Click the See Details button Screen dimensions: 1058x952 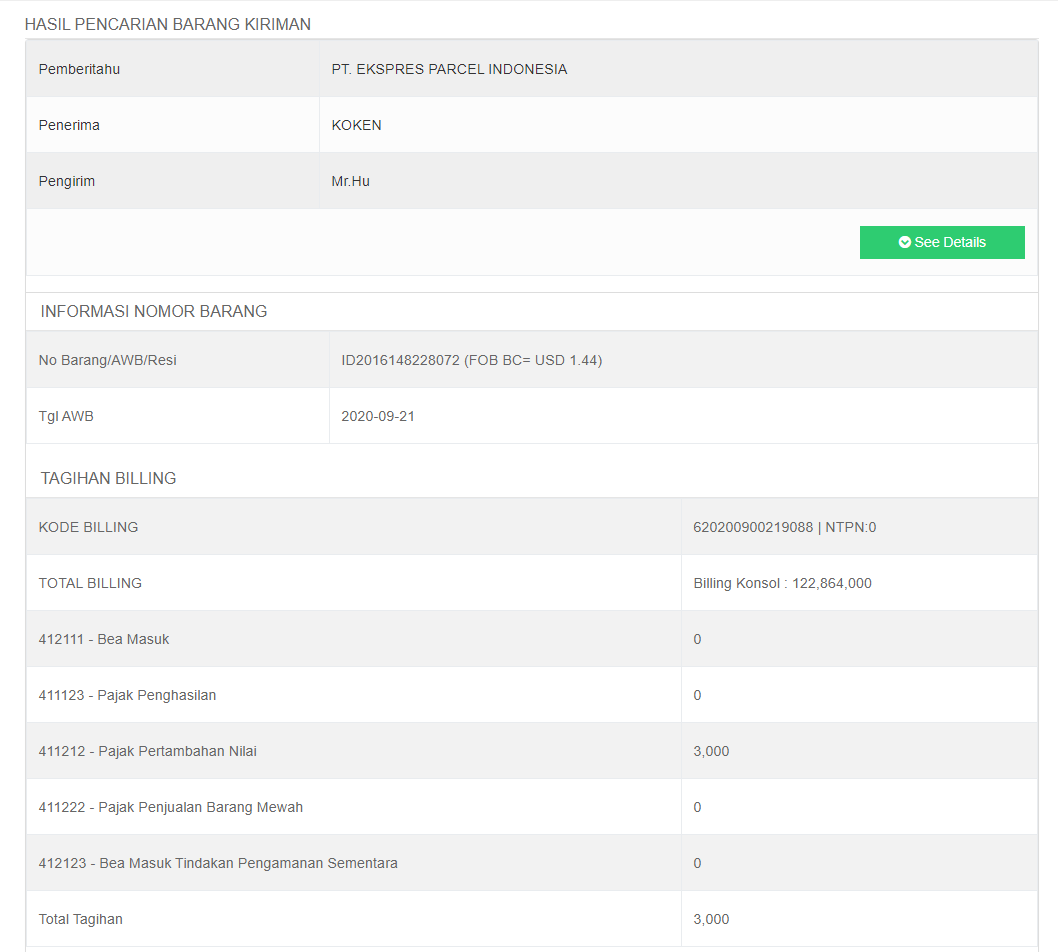tap(942, 242)
